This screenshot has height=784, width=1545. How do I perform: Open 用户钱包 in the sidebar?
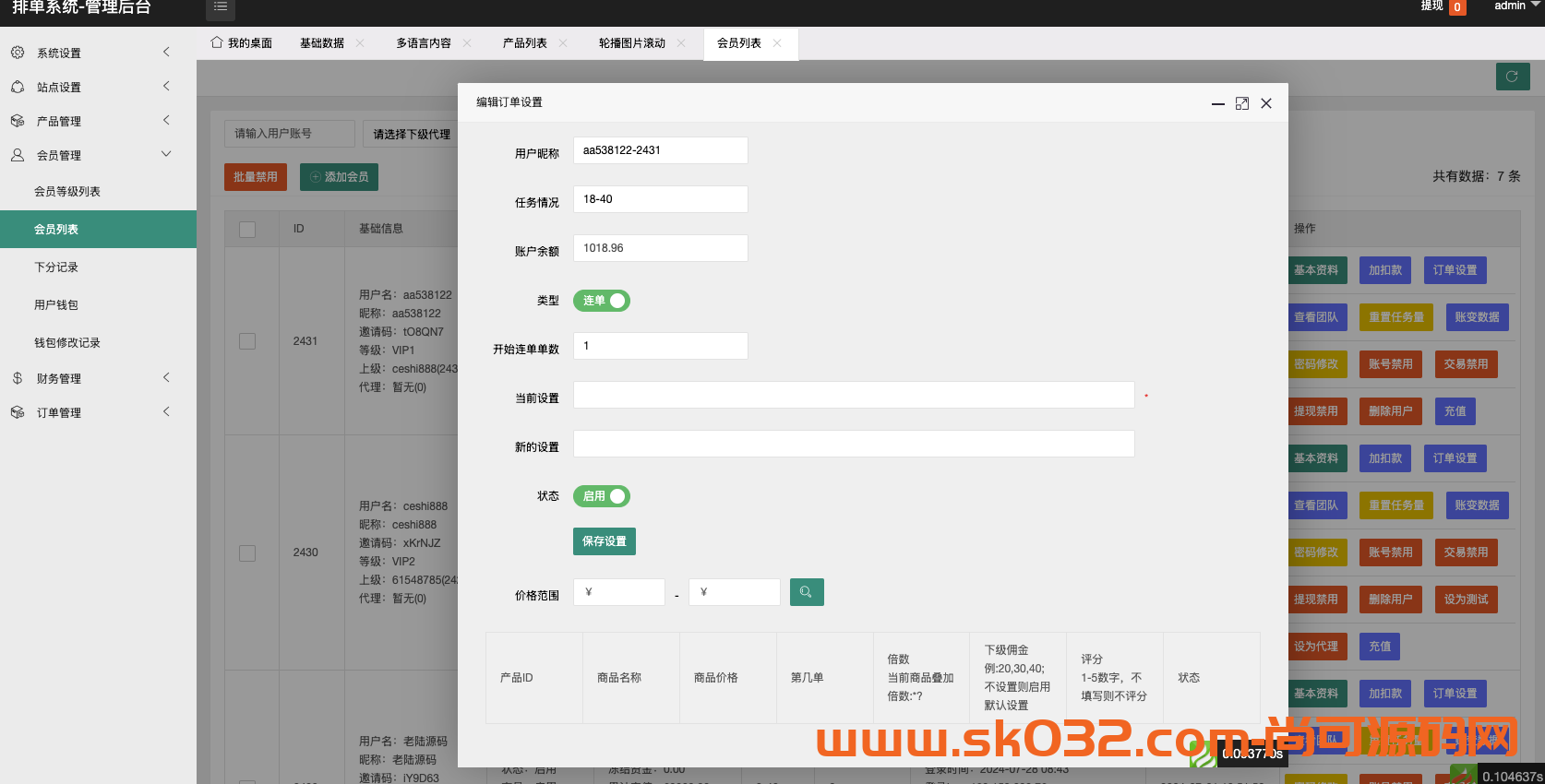(x=98, y=305)
